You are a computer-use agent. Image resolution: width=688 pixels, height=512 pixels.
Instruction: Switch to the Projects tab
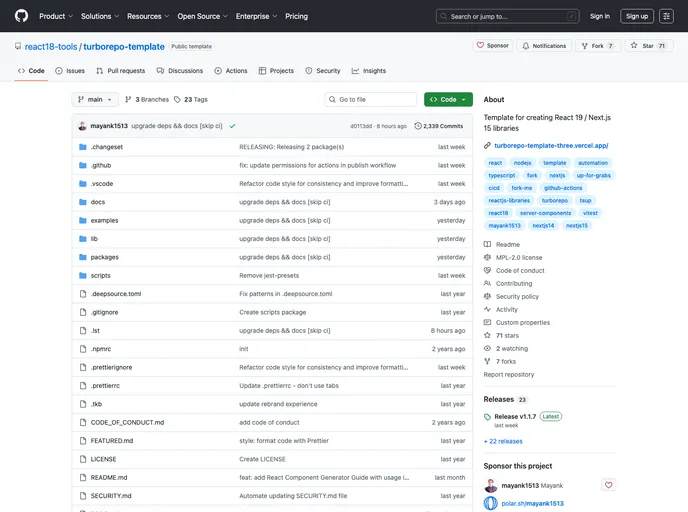pyautogui.click(x=276, y=71)
